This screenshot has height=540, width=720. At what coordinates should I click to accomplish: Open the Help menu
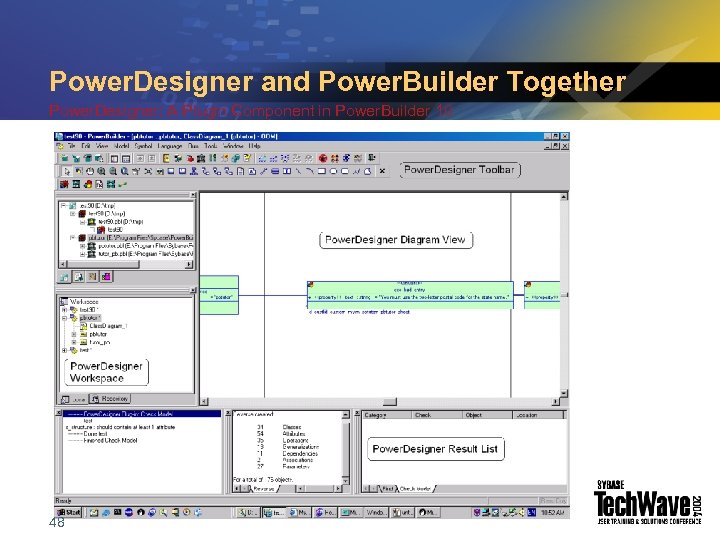(x=254, y=146)
